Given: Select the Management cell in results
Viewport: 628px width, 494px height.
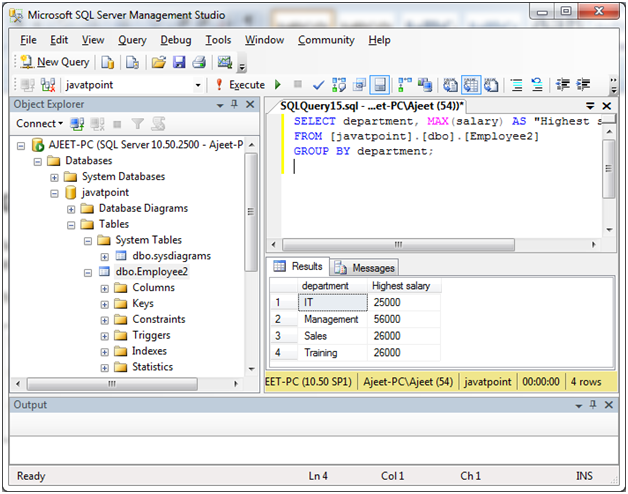Looking at the screenshot, I should 332,319.
